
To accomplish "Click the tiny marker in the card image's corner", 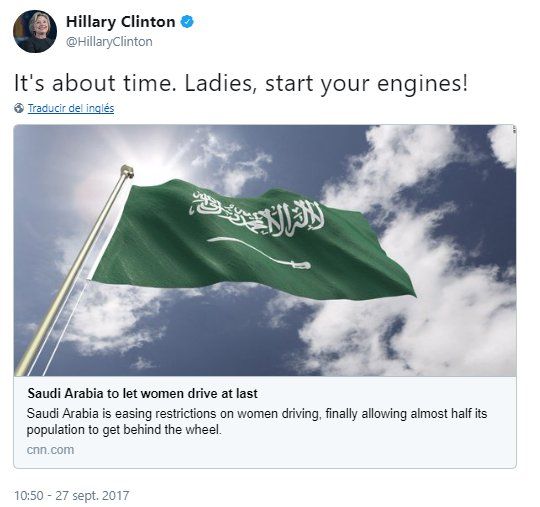I will (x=514, y=130).
